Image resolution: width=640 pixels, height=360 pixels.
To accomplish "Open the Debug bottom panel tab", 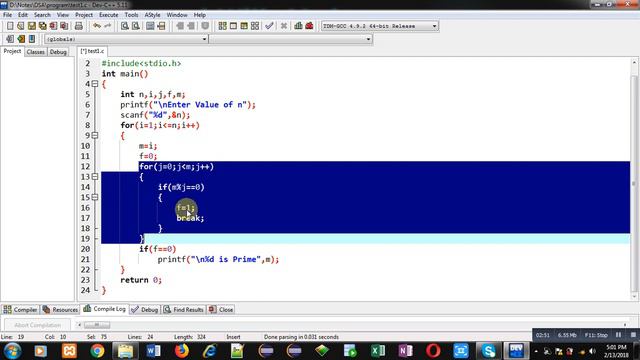I will pyautogui.click(x=144, y=309).
